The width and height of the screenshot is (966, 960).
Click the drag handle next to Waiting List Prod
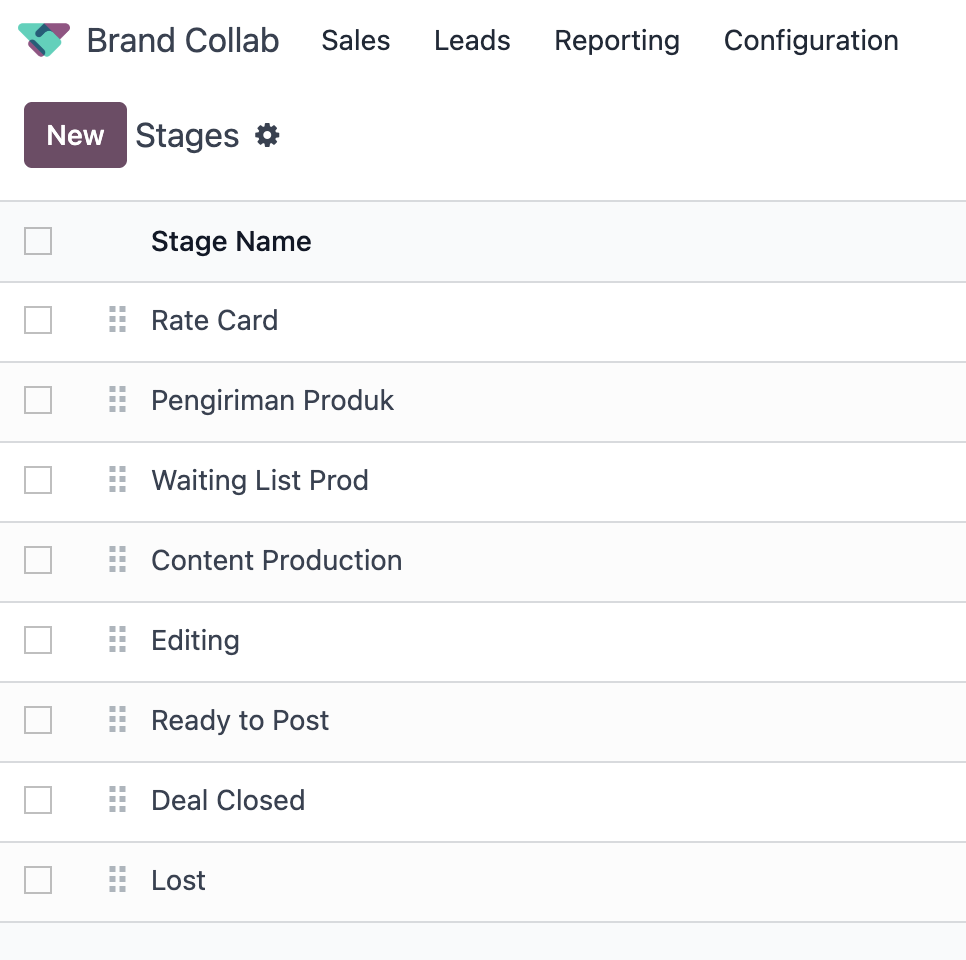click(x=118, y=479)
